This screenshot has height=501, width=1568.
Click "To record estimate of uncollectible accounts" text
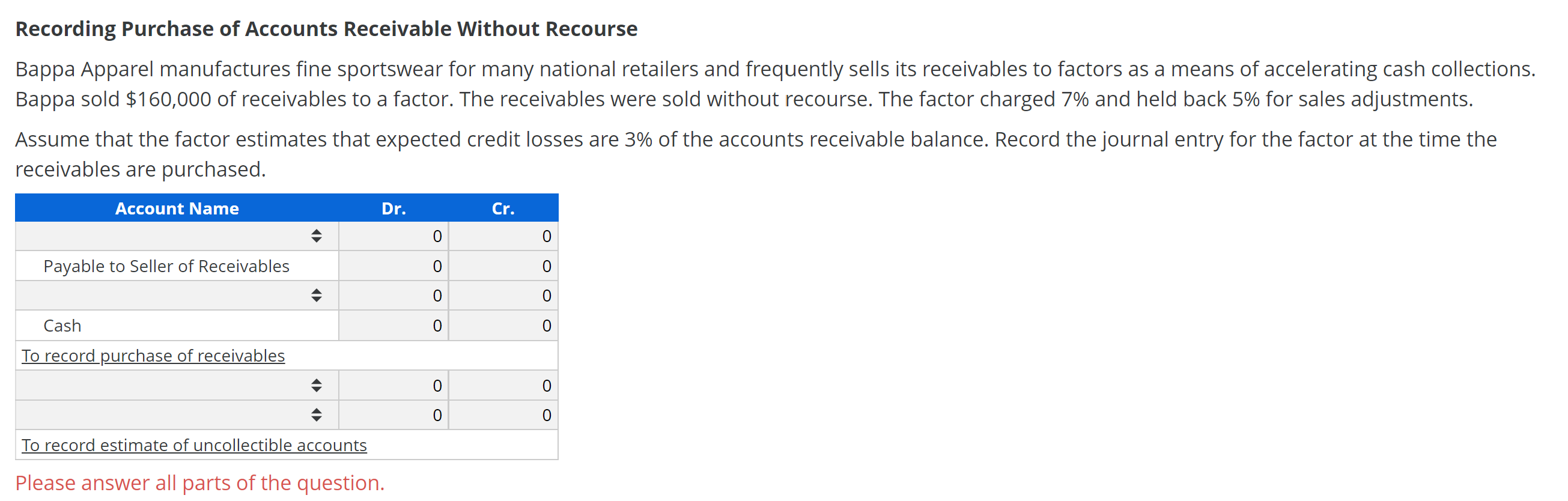pyautogui.click(x=193, y=445)
